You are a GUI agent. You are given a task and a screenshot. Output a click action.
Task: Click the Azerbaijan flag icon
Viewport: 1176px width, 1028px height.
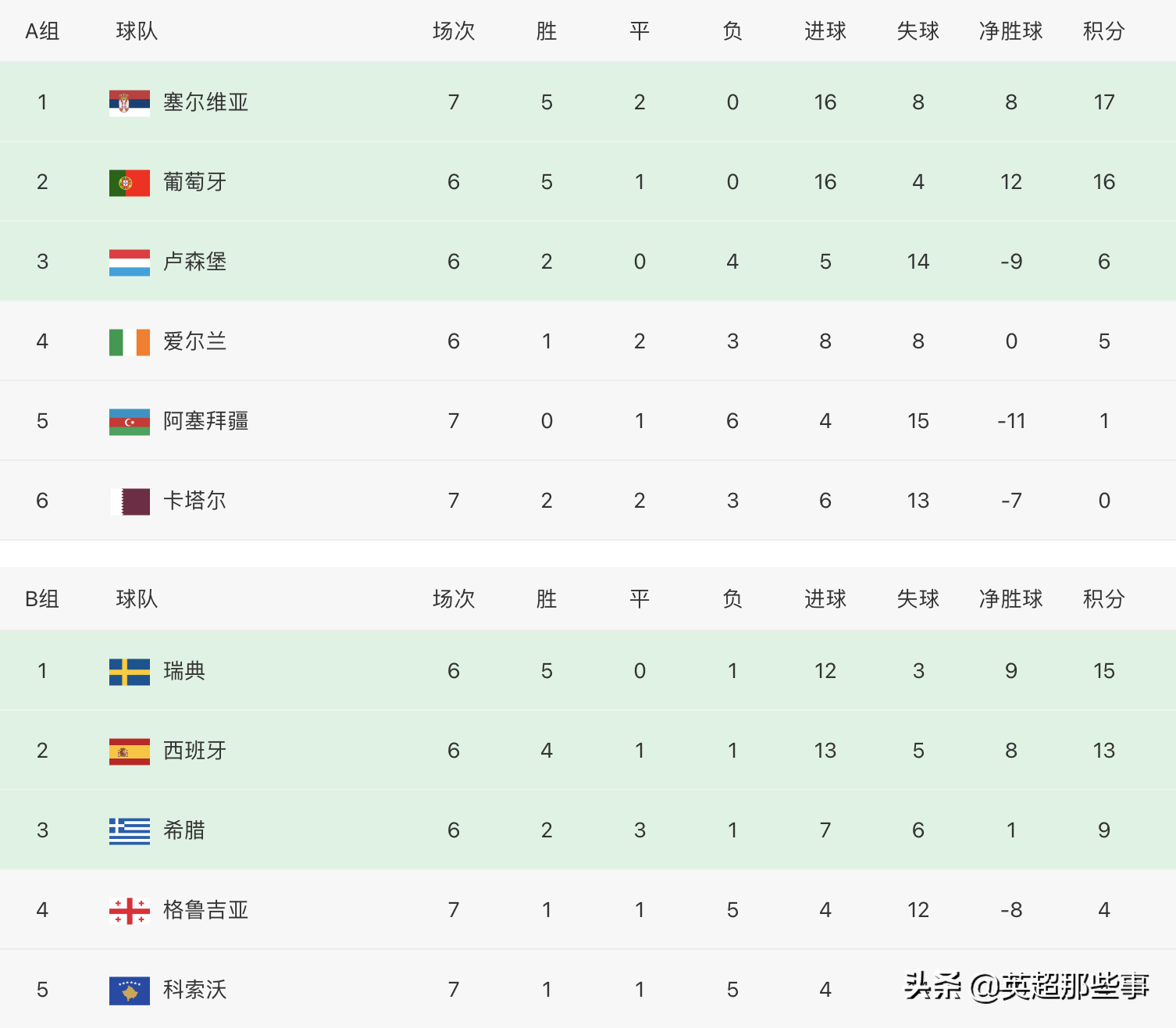(x=130, y=421)
